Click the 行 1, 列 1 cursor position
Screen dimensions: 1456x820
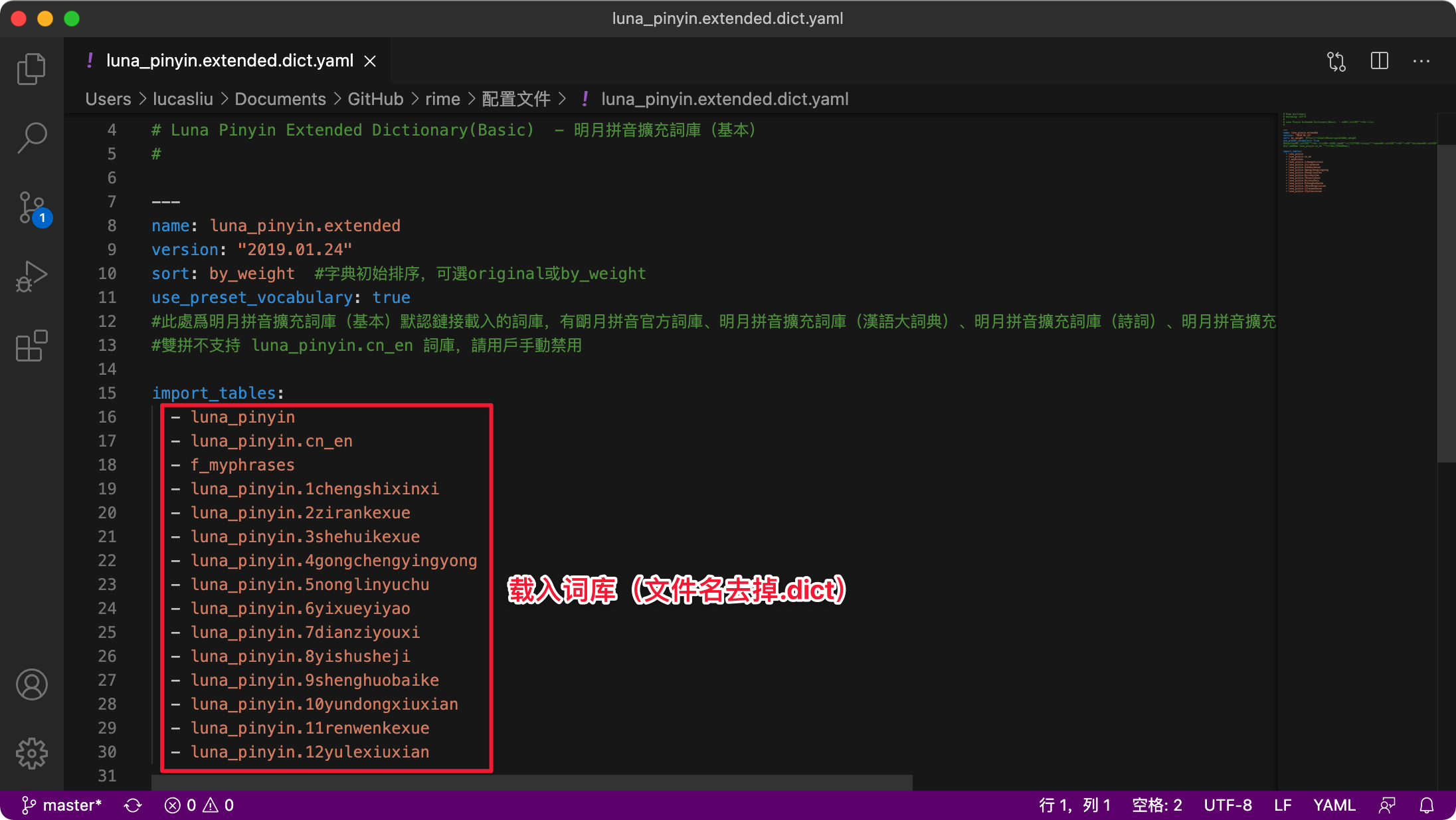(1075, 805)
